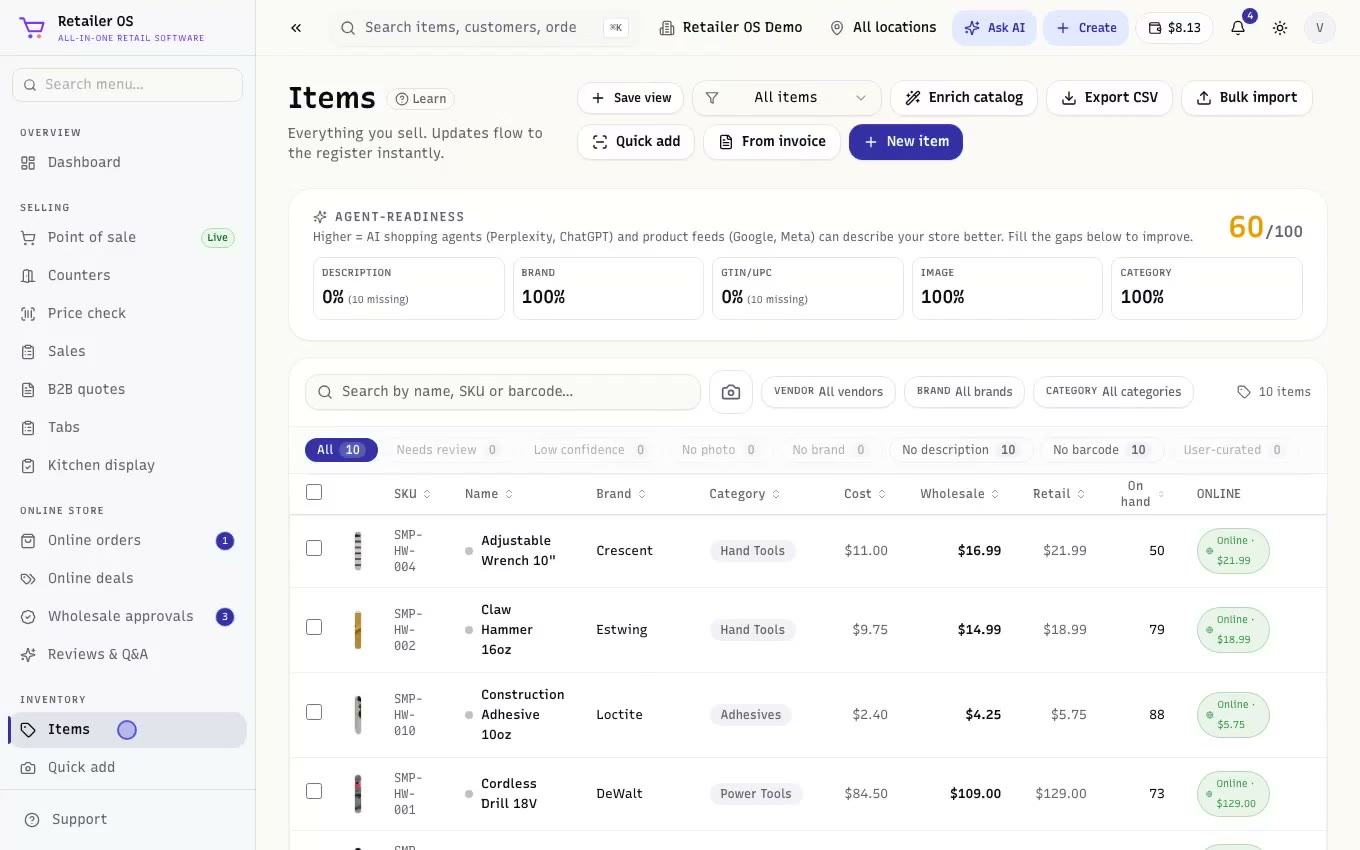
Task: Open B2B quotes page
Action: (127, 389)
